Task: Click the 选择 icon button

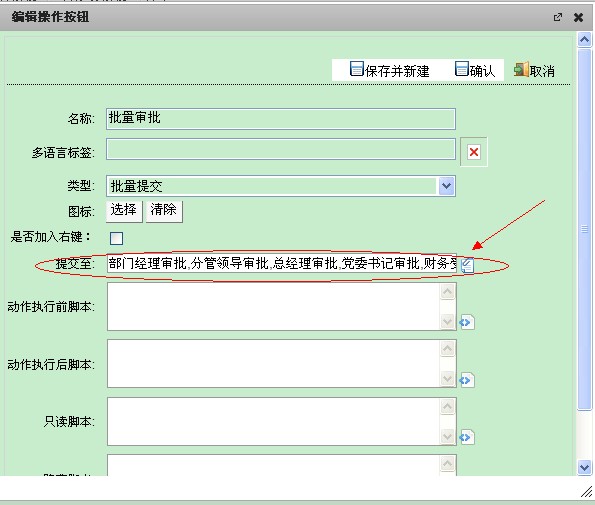Action: pos(124,210)
